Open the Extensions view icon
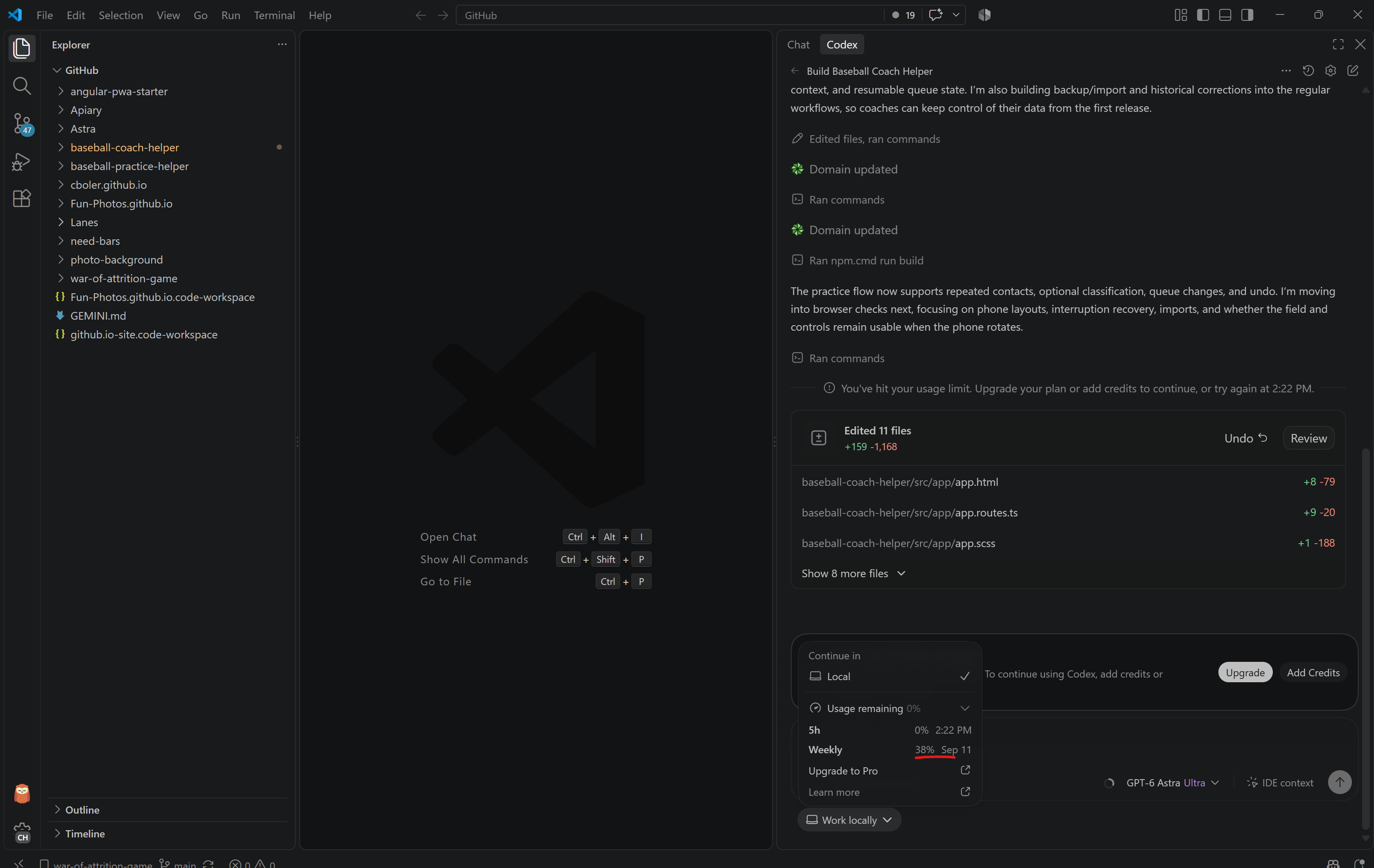This screenshot has height=868, width=1374. [22, 199]
